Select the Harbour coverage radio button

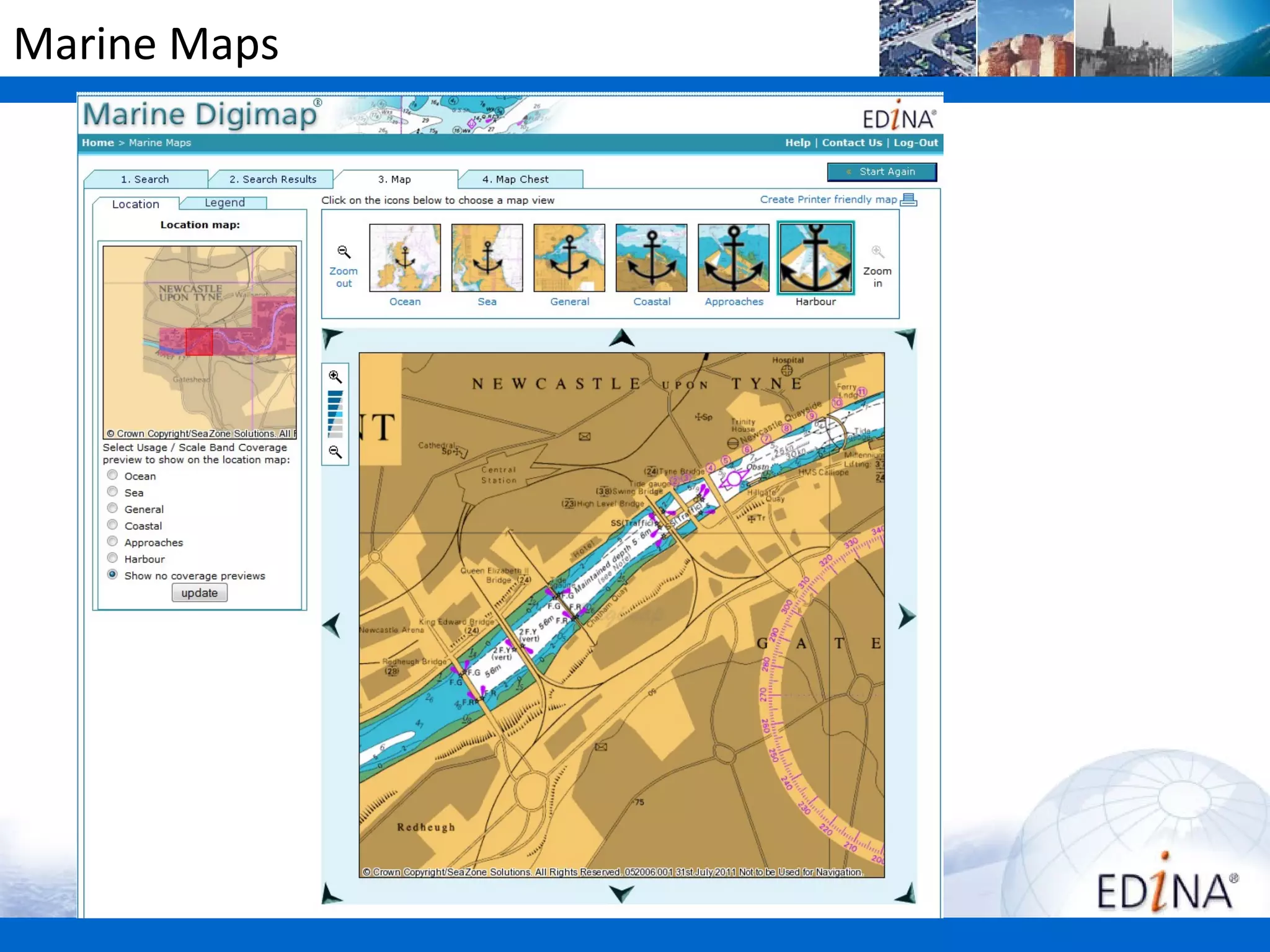click(112, 558)
